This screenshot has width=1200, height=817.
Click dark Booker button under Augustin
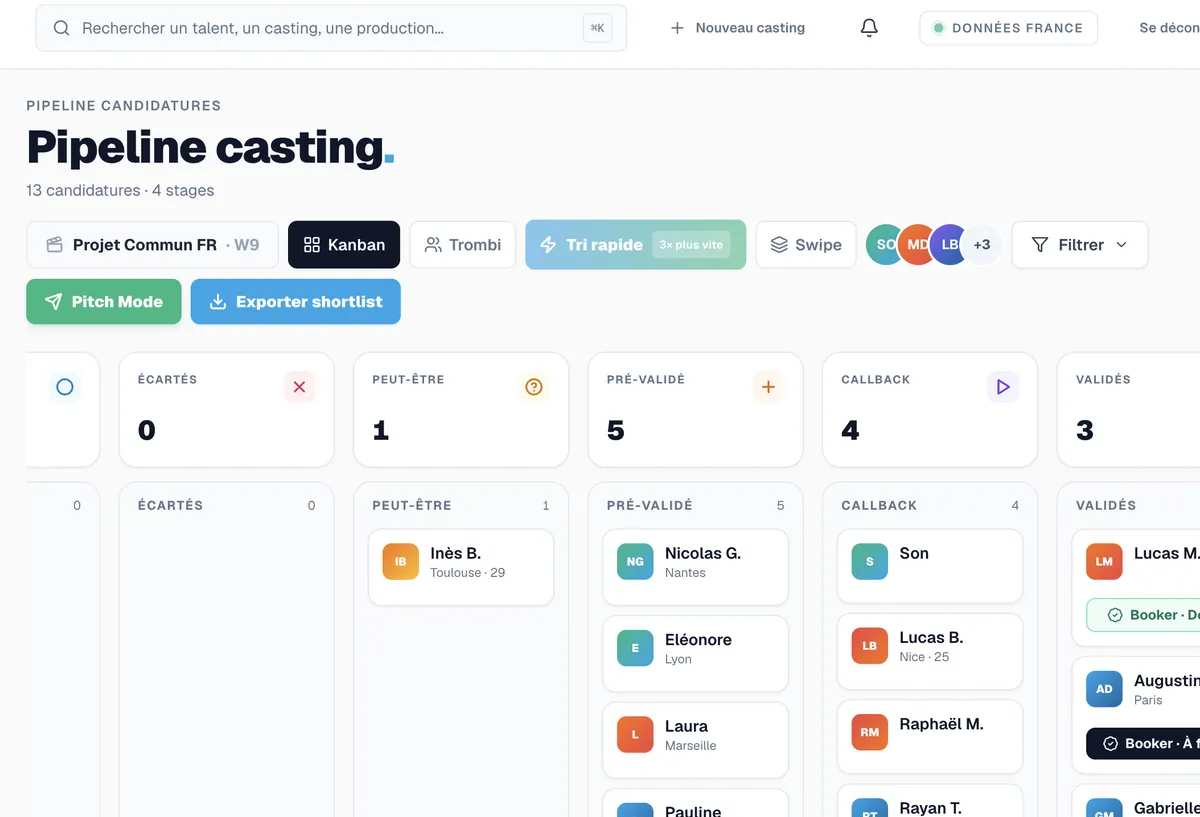coord(1143,743)
